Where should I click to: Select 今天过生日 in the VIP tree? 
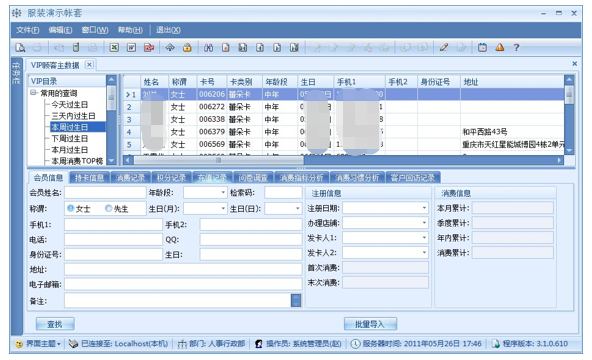click(x=69, y=104)
